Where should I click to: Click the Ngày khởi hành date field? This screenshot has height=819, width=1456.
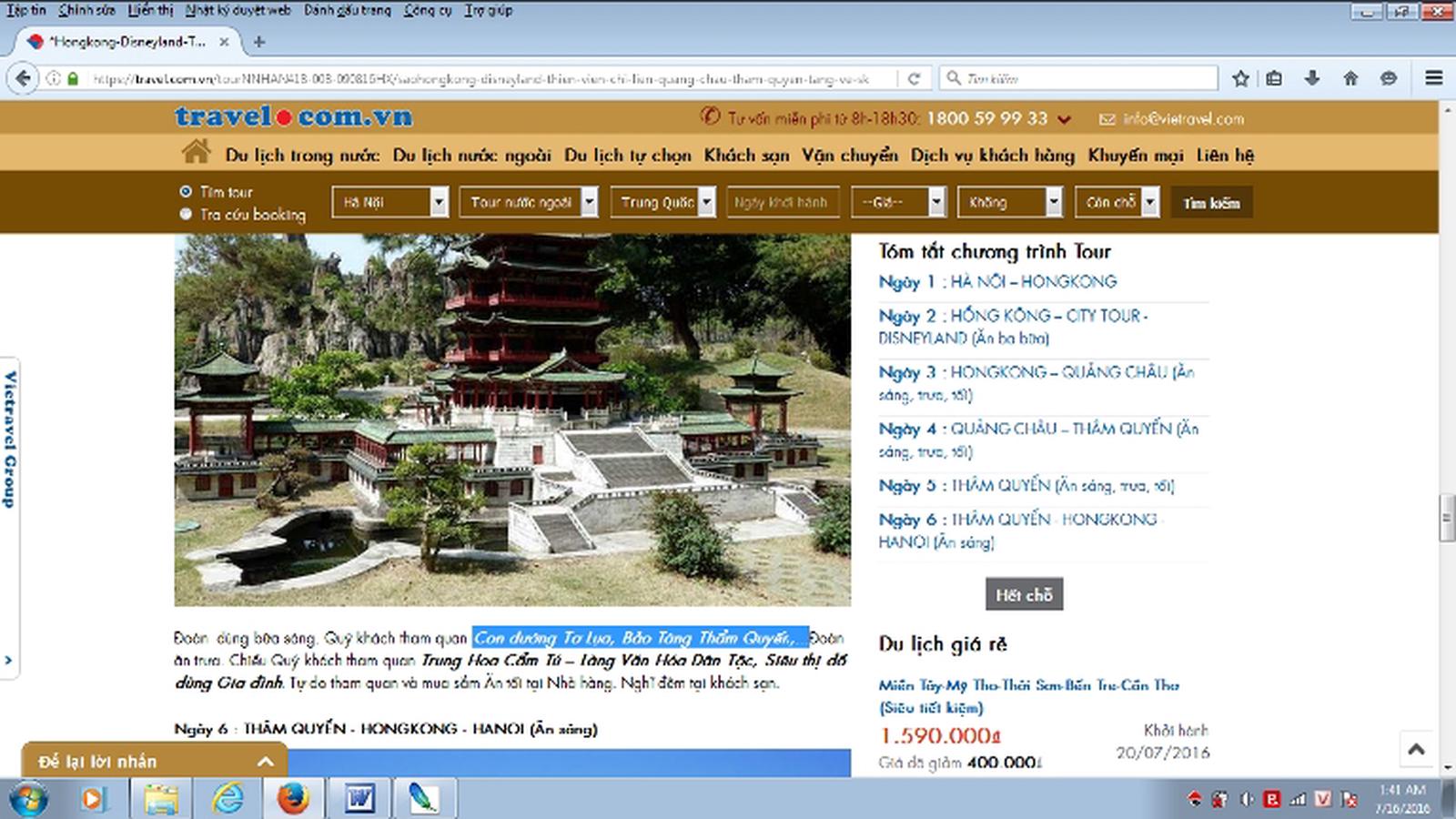click(780, 202)
